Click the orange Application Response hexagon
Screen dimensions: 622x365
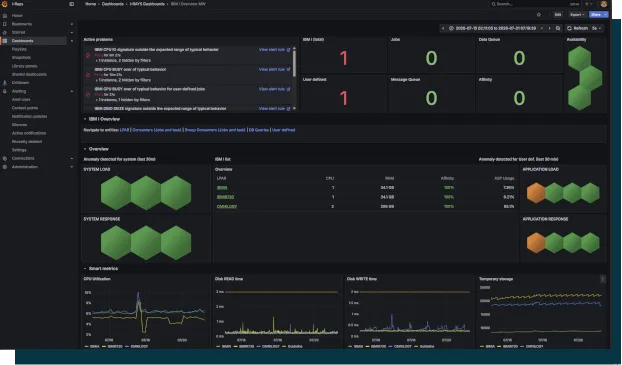click(536, 242)
